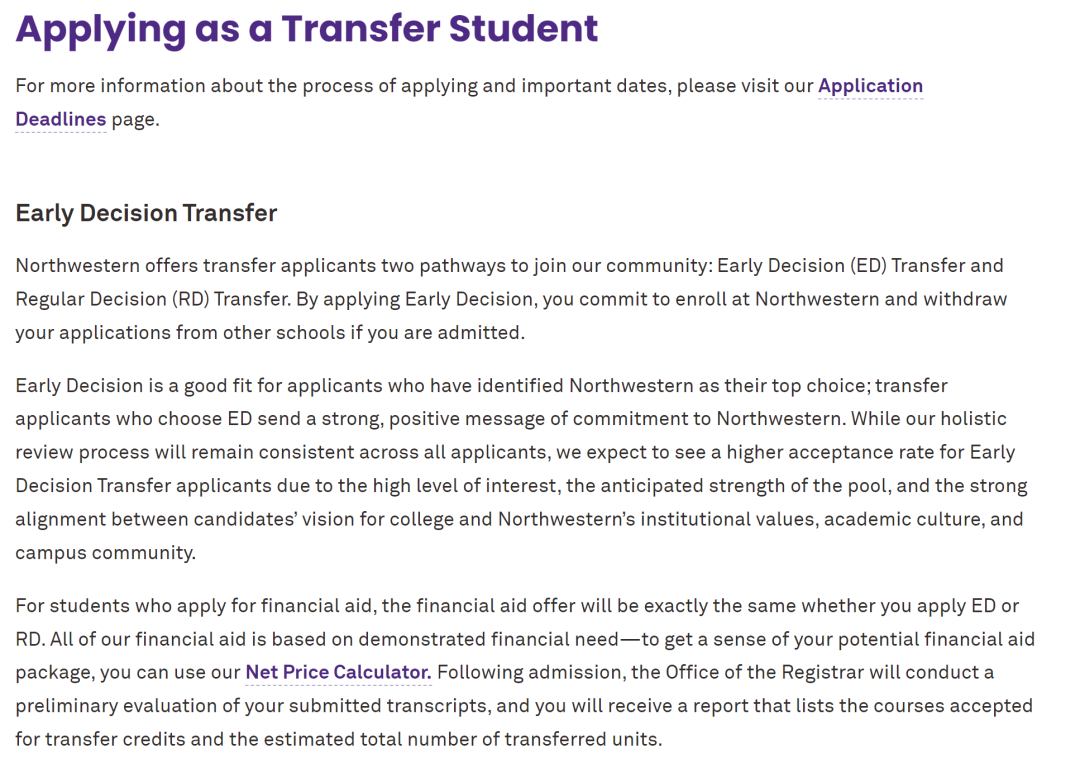Click the paragraph line beginning 'Early Decision is a good fit'
The height and width of the screenshot is (763, 1080).
pos(481,386)
